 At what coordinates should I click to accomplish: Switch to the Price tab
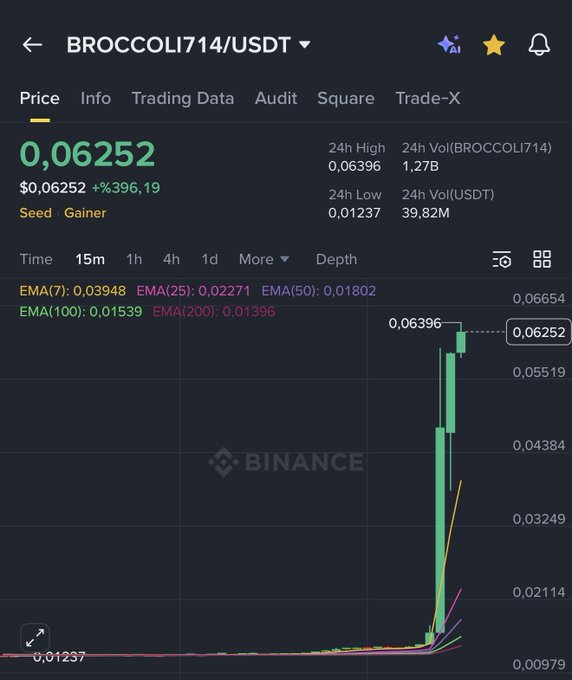(x=39, y=98)
